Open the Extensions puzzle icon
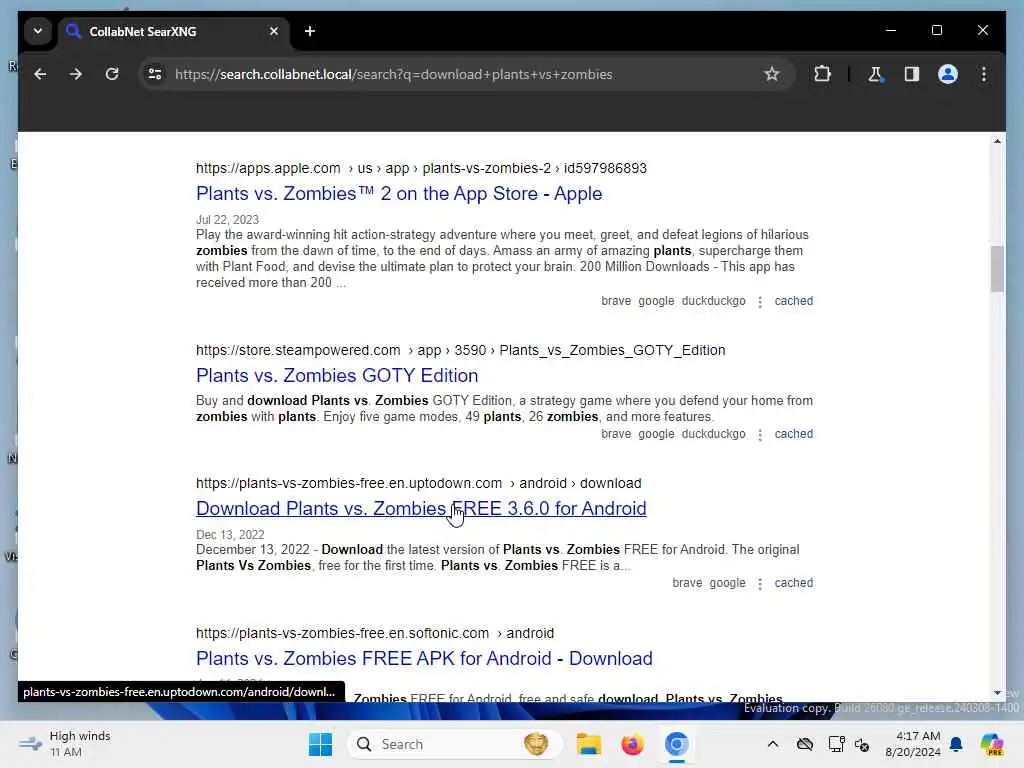 822,74
